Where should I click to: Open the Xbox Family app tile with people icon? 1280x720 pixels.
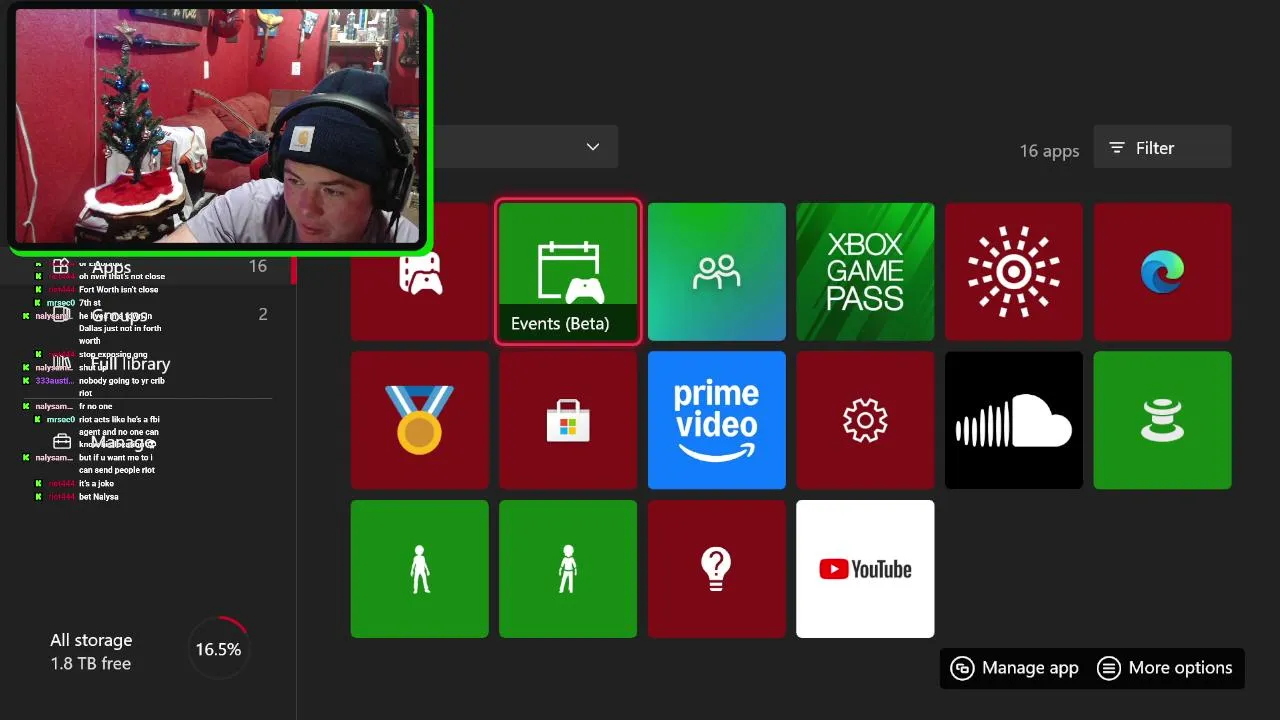pos(717,272)
